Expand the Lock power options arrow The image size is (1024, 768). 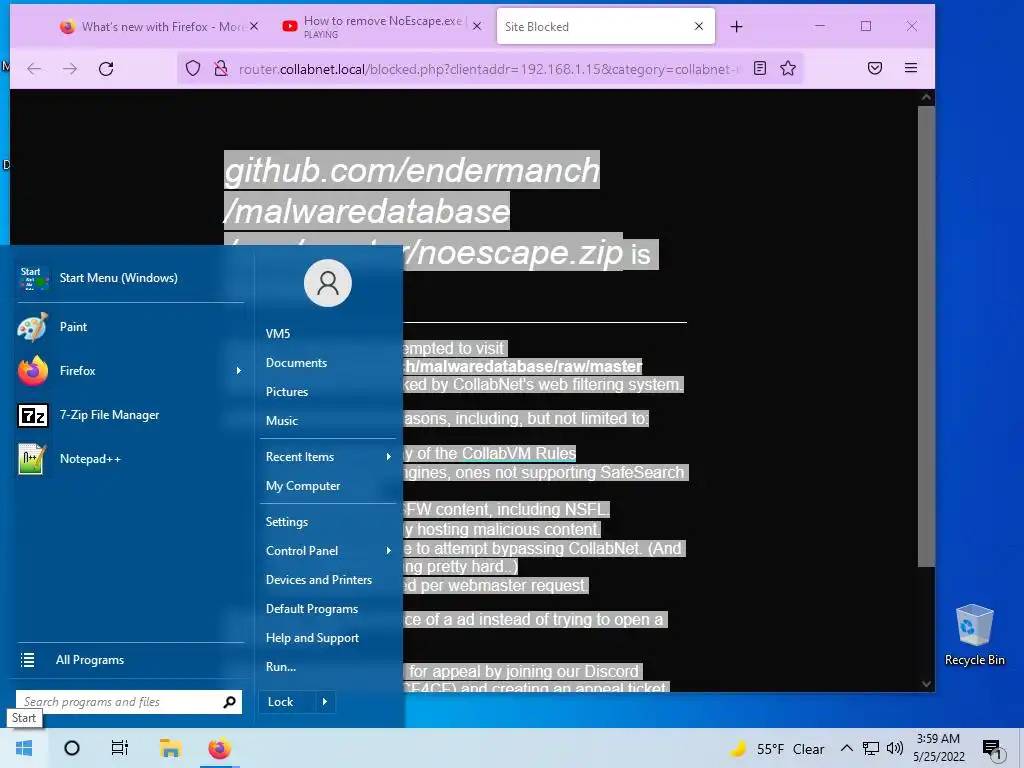[x=325, y=702]
